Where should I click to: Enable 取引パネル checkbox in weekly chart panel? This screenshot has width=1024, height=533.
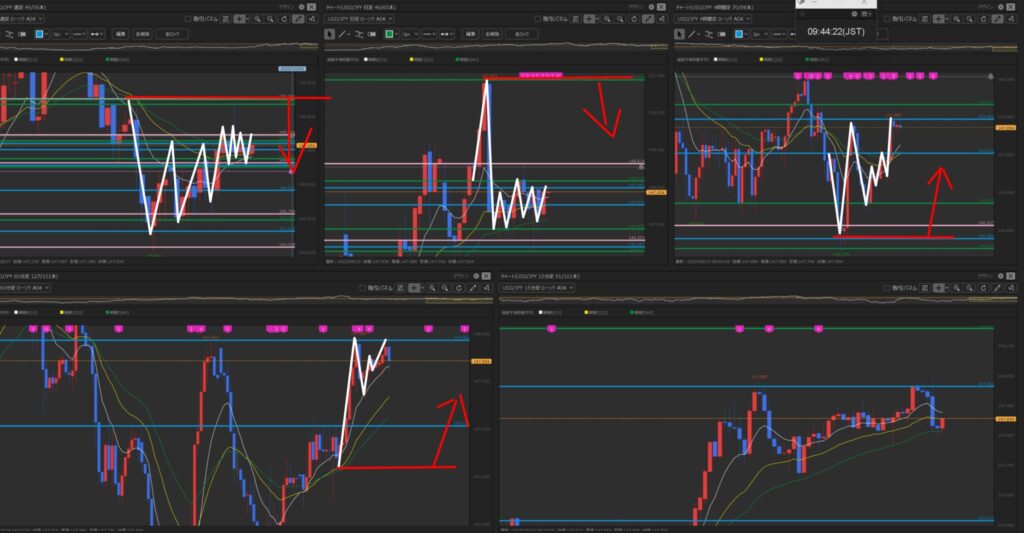[x=188, y=19]
